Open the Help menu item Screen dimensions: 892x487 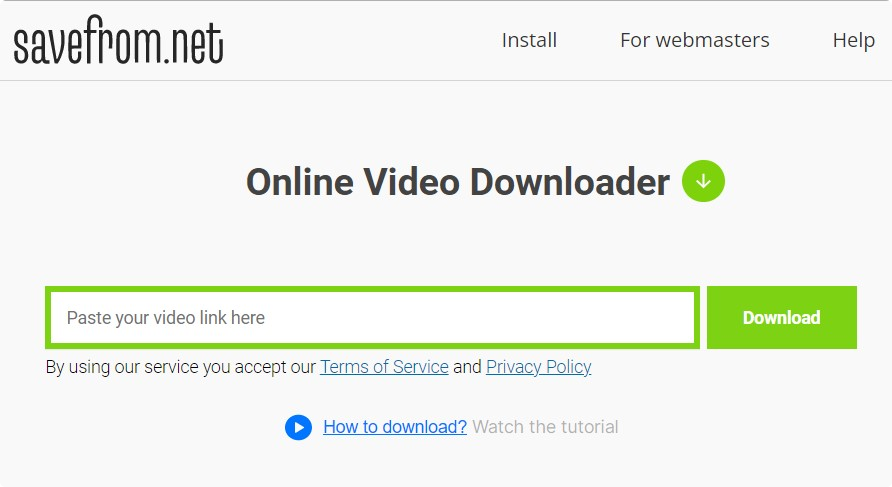[853, 40]
